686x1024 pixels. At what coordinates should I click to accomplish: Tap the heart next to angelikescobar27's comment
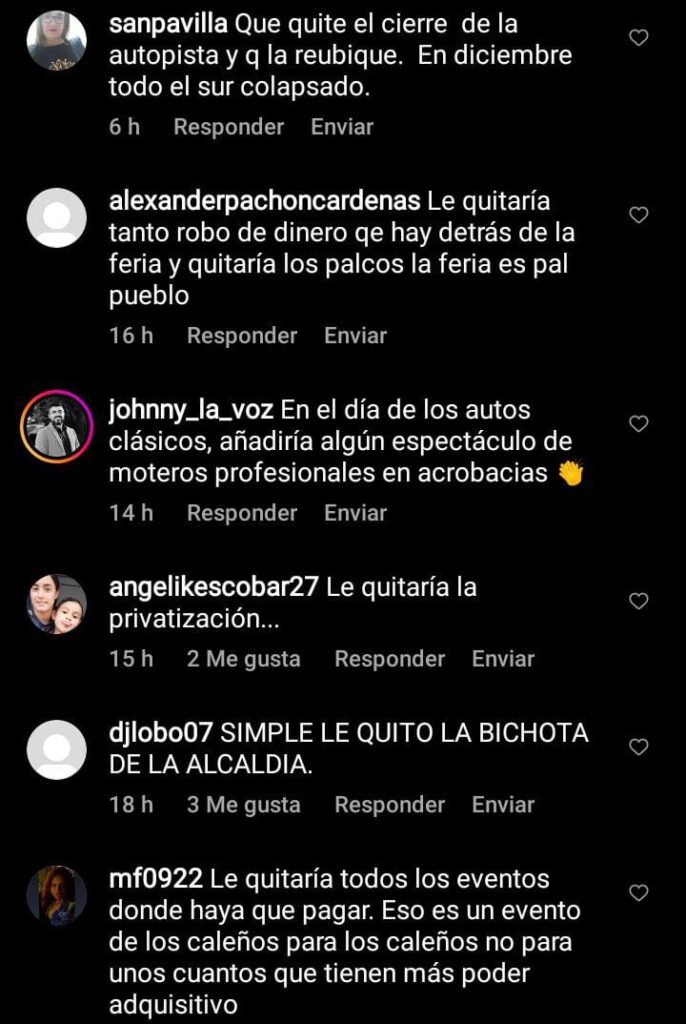point(638,601)
